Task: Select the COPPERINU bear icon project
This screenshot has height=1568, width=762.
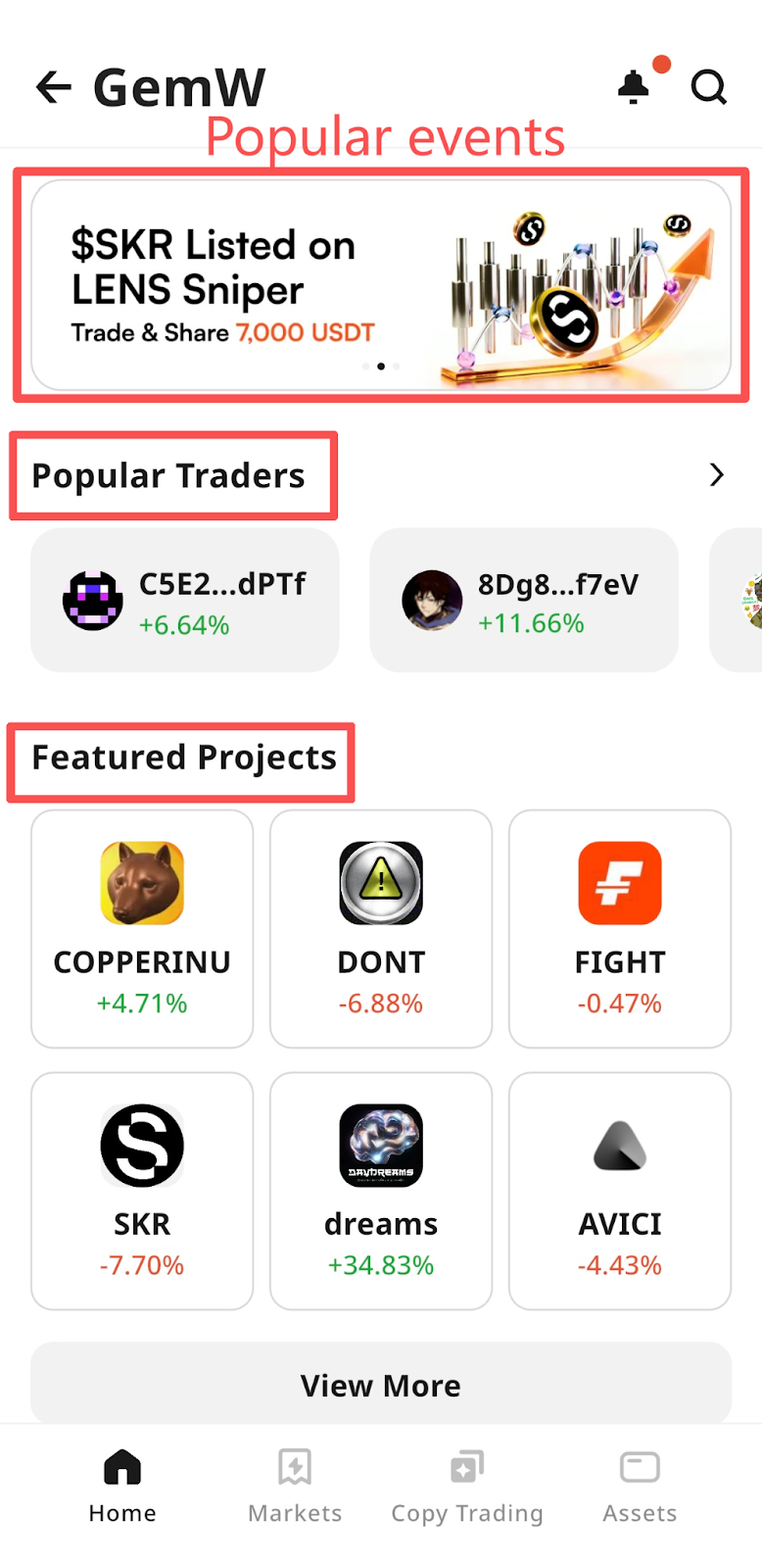Action: pyautogui.click(x=142, y=928)
